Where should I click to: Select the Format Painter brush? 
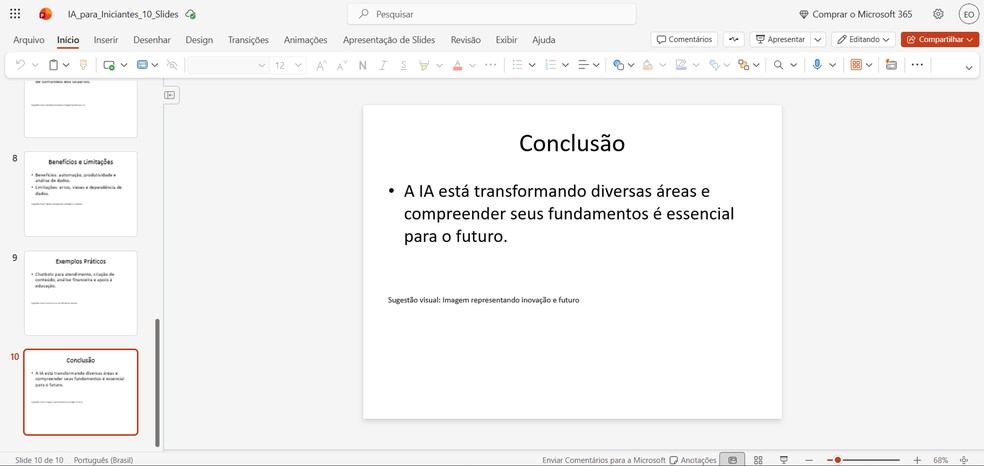point(83,65)
